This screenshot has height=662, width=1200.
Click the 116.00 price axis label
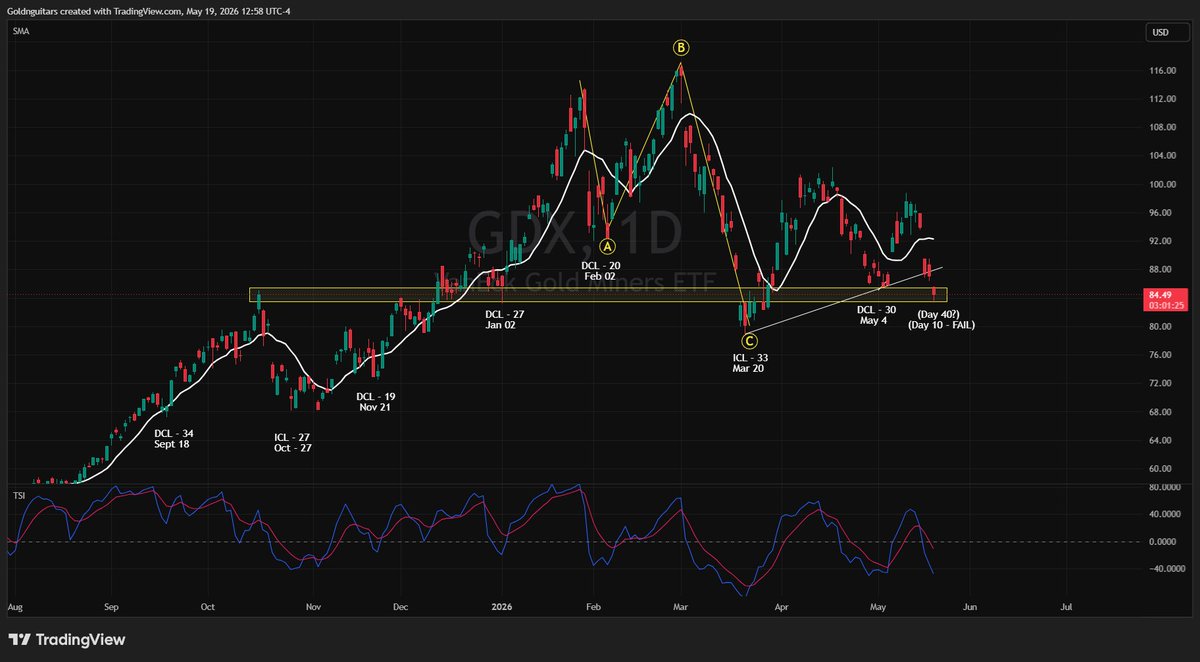coord(1162,71)
